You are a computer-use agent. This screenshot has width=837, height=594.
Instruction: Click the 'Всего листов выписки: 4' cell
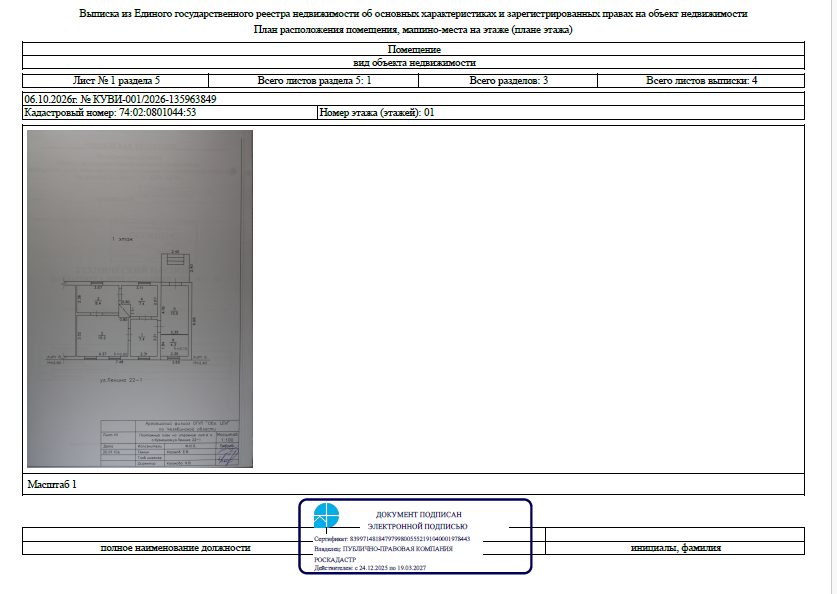coord(701,81)
